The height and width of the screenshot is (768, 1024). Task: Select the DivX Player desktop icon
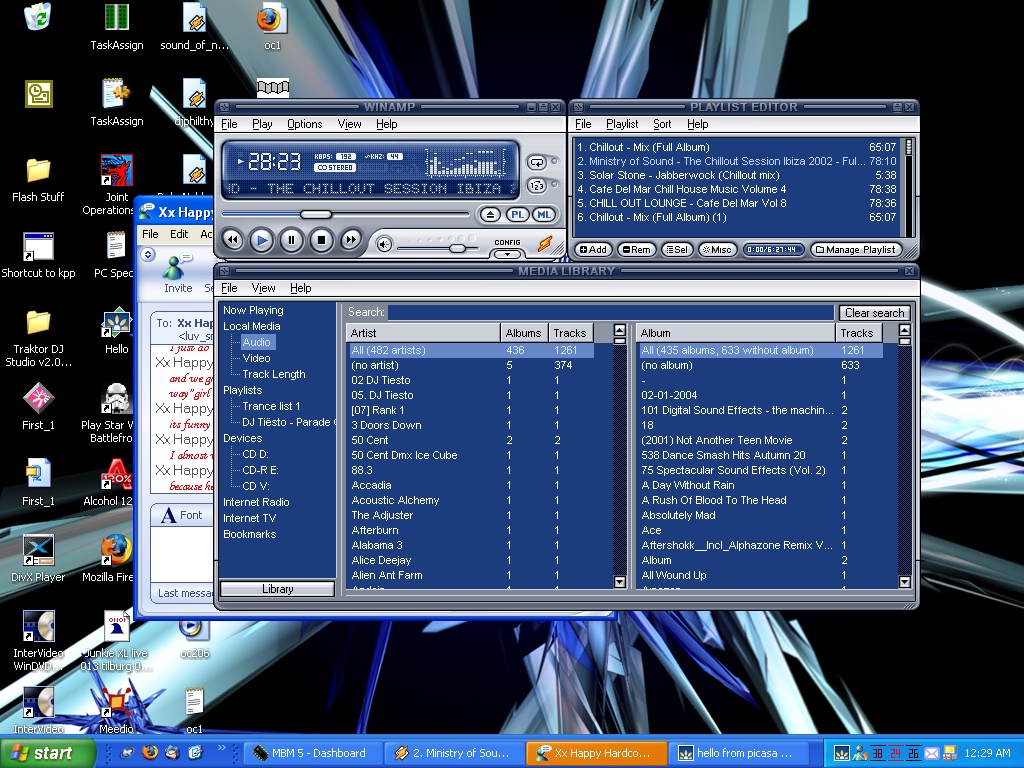38,558
